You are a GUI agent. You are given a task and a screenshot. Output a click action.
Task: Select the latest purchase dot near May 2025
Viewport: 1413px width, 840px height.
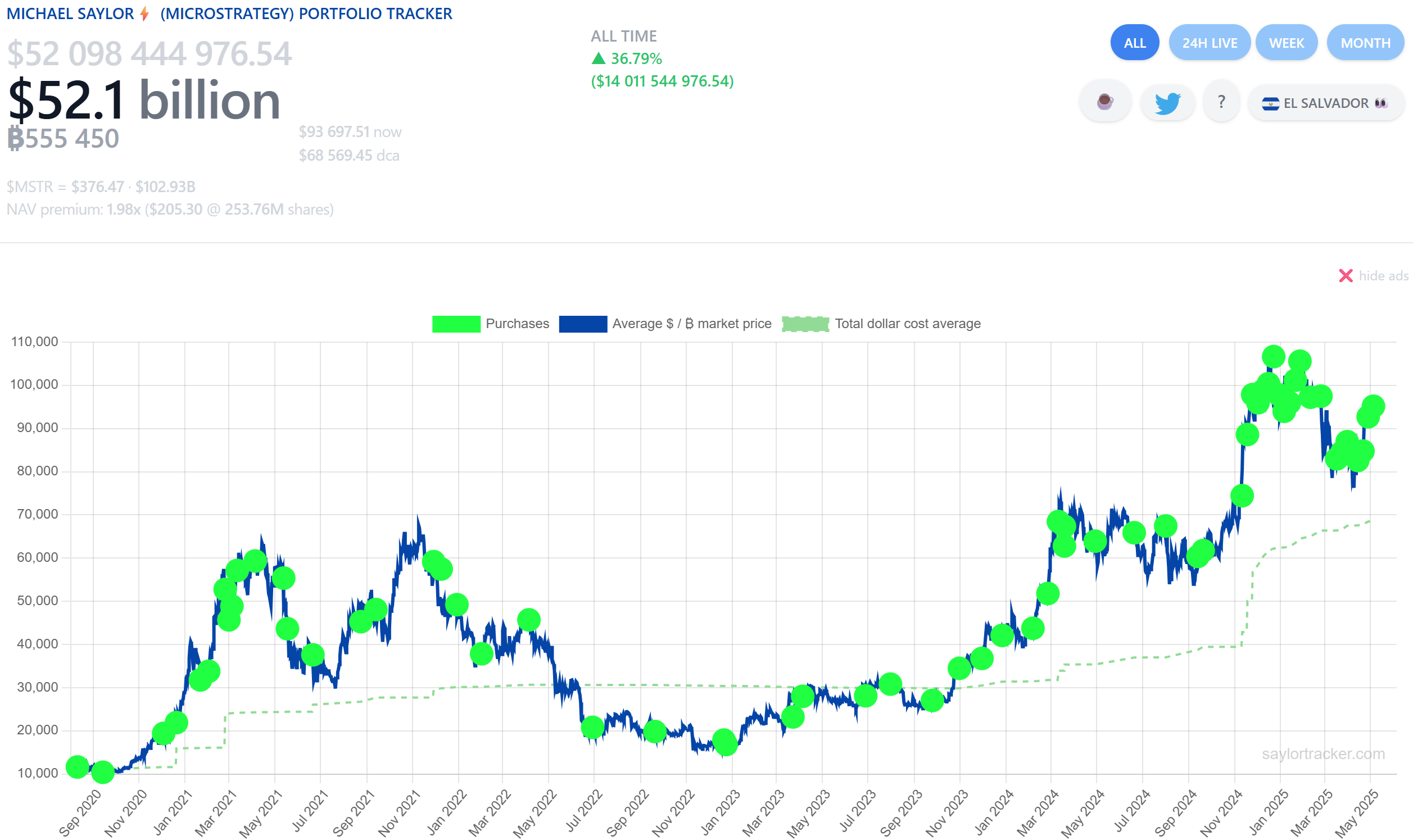click(x=1373, y=406)
